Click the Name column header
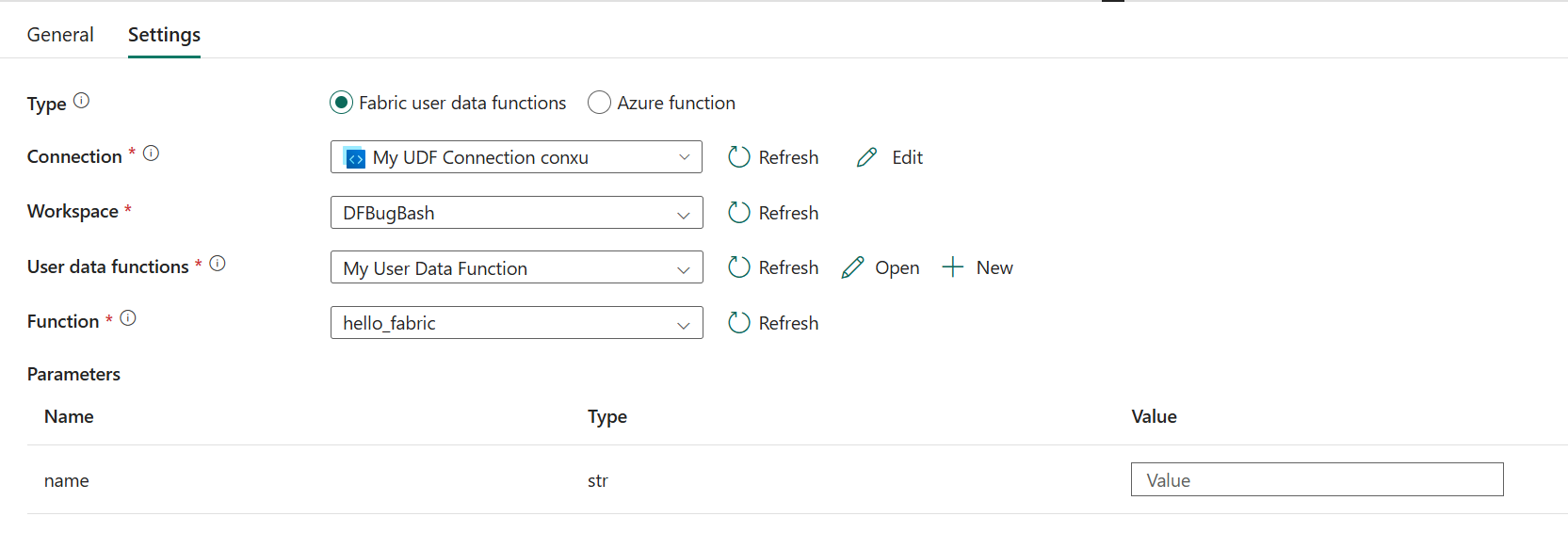Screen dimensions: 1568x549 69,416
